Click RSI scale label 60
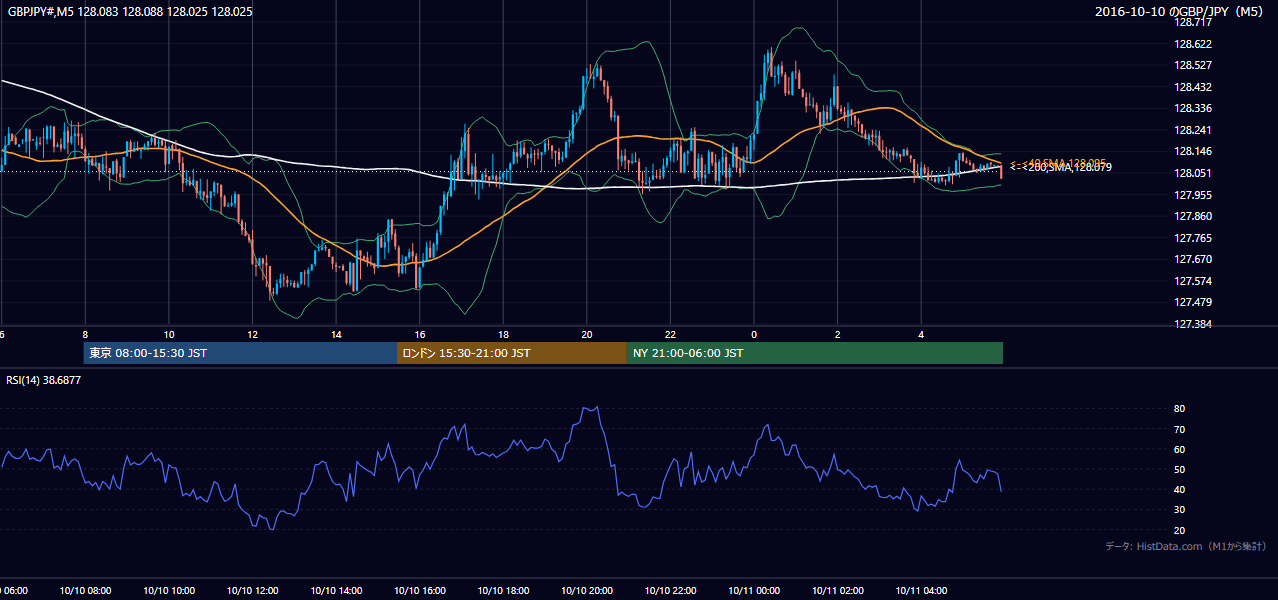This screenshot has width=1278, height=600. pyautogui.click(x=1180, y=449)
